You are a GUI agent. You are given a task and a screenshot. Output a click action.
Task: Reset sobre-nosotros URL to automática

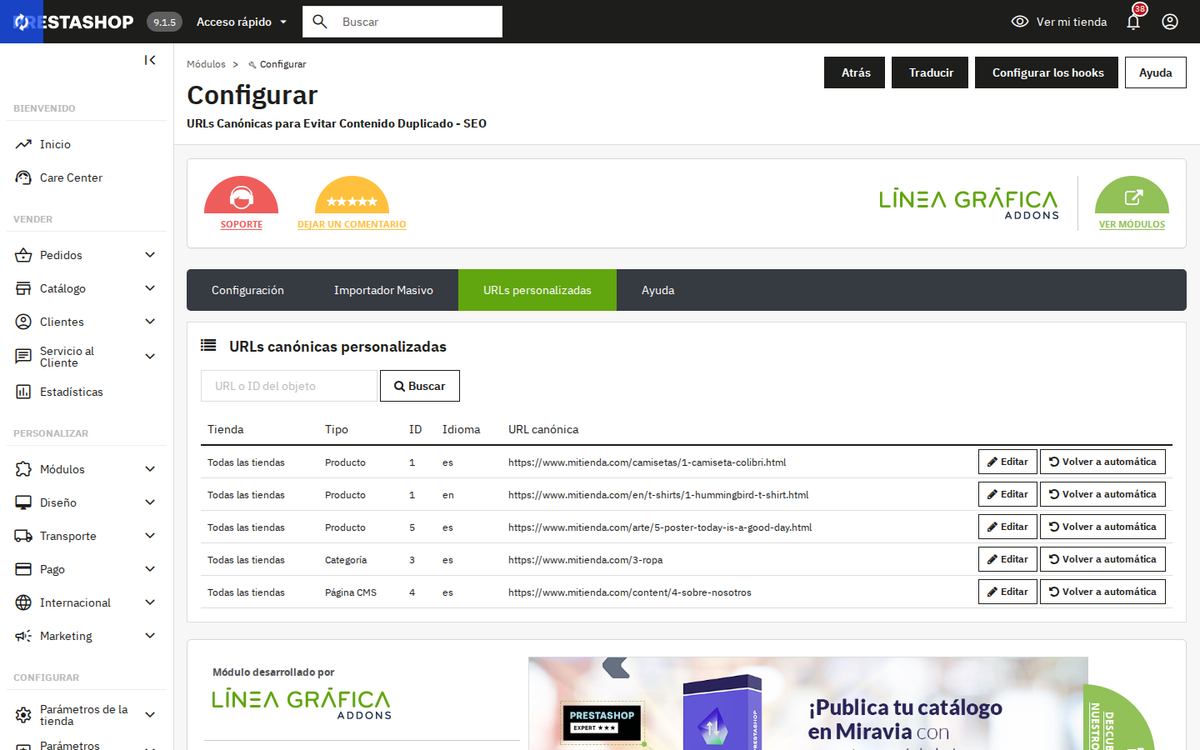coord(1103,592)
